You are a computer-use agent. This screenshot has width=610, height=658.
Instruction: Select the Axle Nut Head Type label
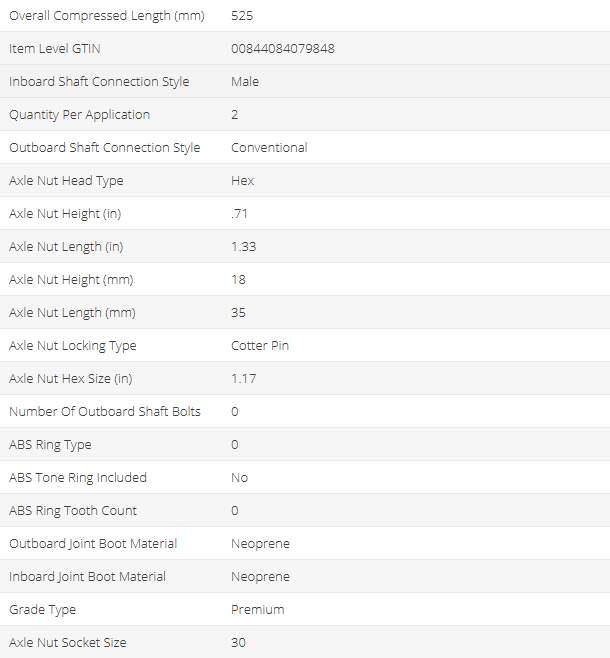pos(66,181)
